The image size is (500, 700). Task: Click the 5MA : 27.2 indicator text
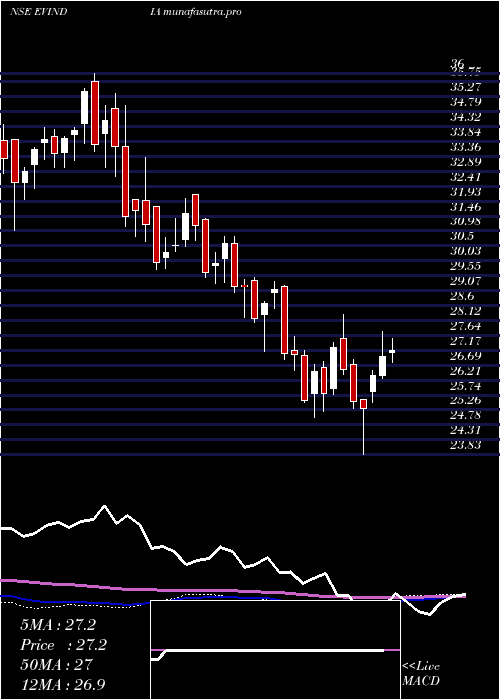tap(58, 625)
